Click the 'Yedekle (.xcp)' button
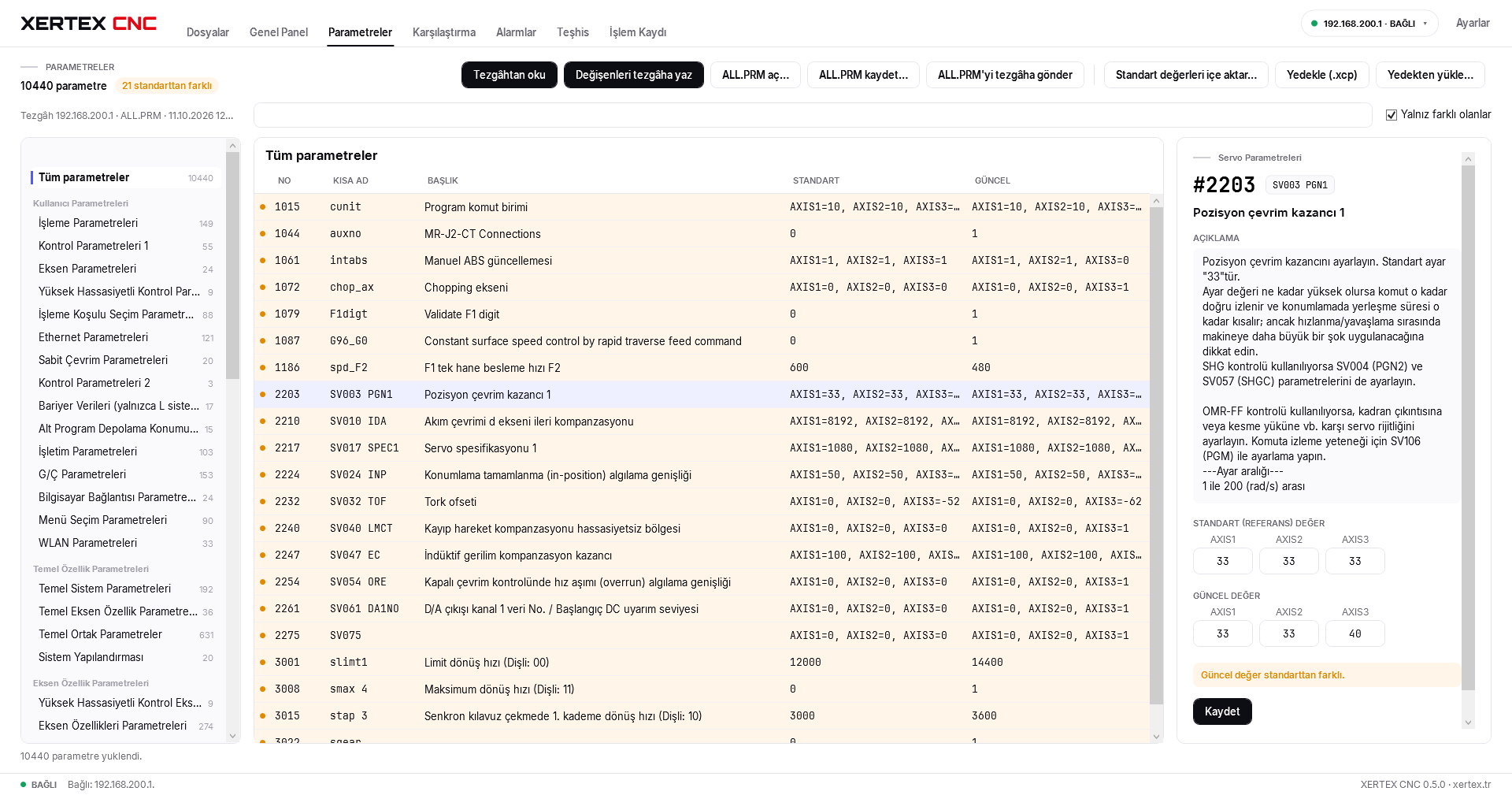 tap(1322, 75)
